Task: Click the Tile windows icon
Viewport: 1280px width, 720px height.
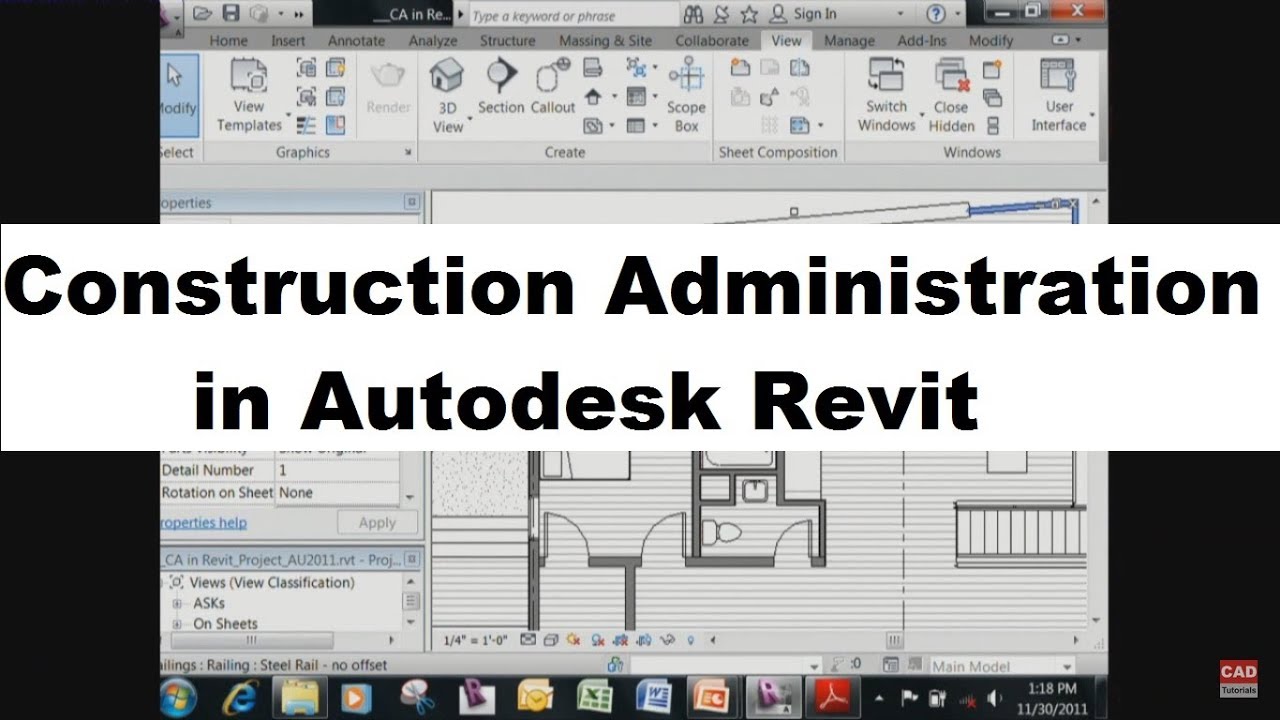Action: coord(992,125)
